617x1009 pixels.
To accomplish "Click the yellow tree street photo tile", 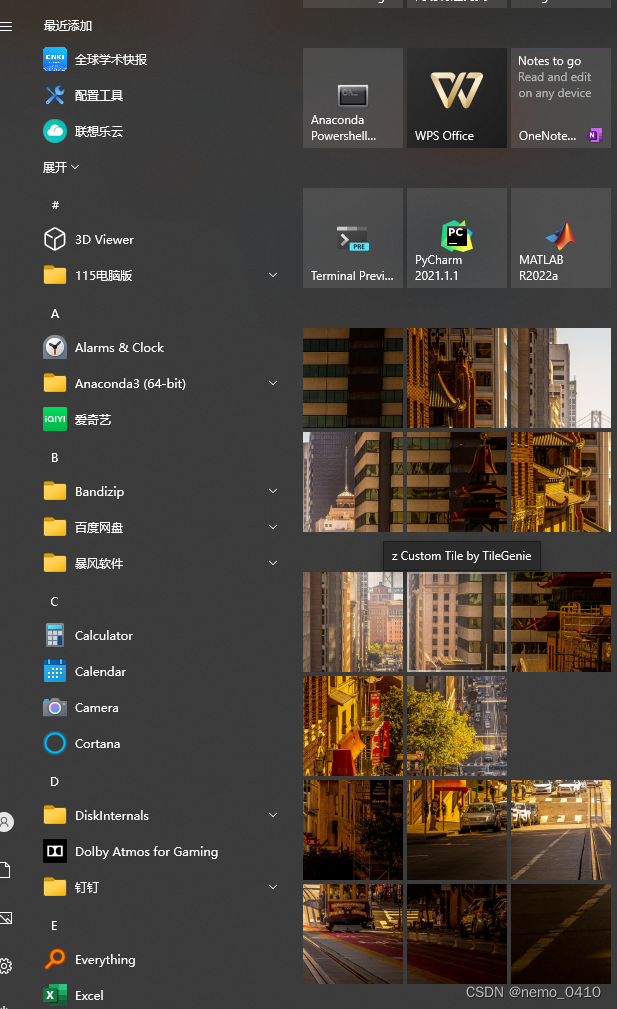I will pyautogui.click(x=456, y=726).
